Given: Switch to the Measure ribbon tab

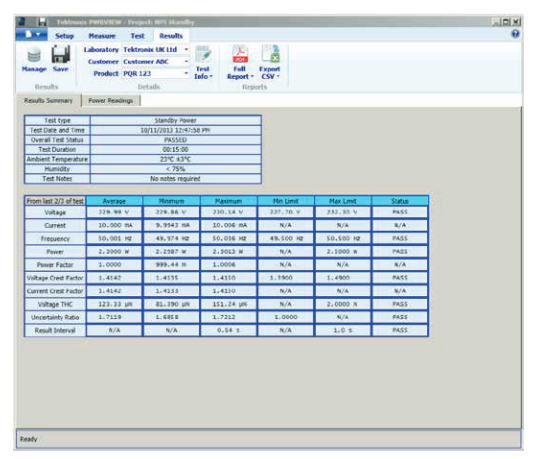Looking at the screenshot, I should coord(102,36).
